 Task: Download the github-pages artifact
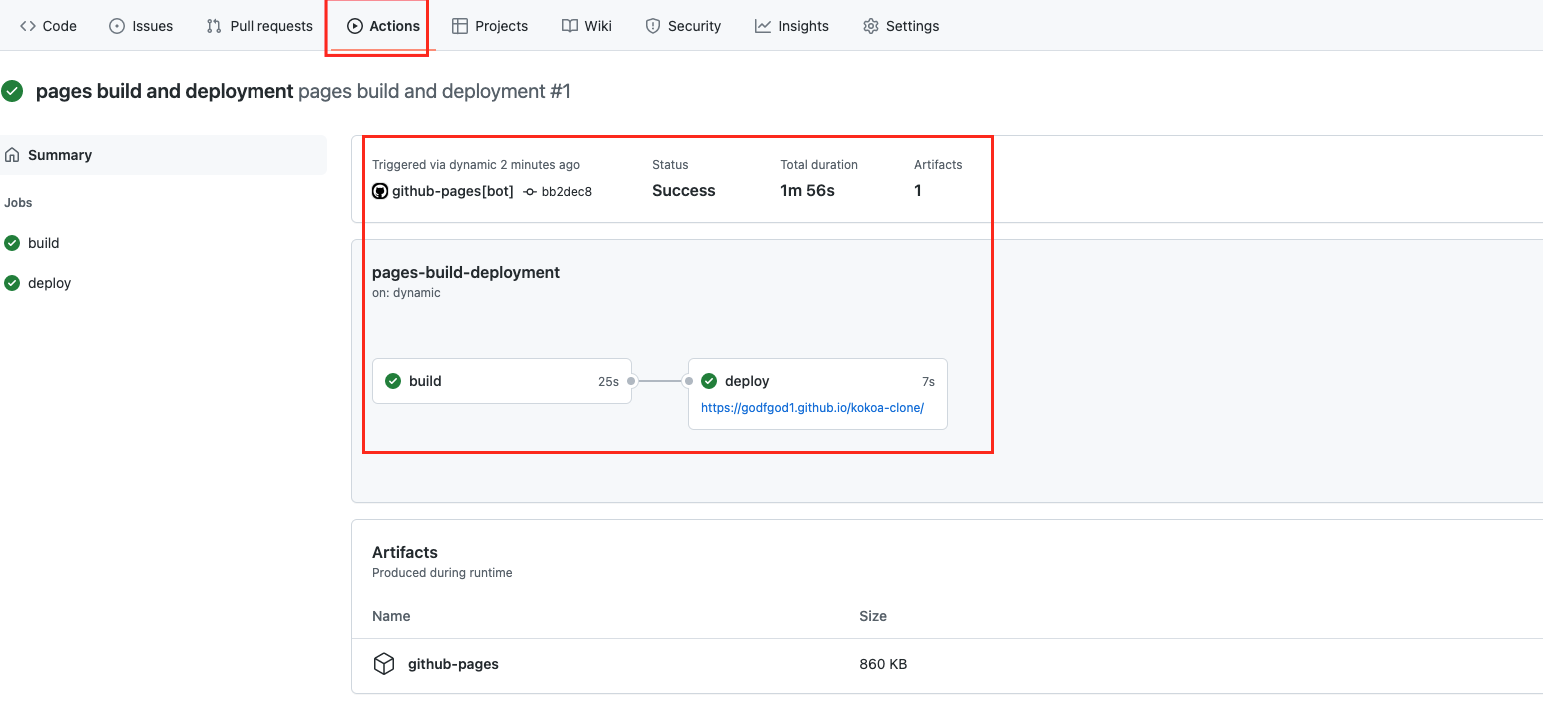(453, 664)
